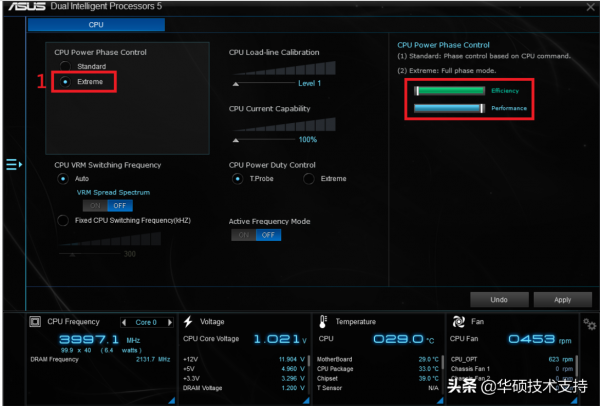Click the green Efficiency bar
The width and height of the screenshot is (600, 406).
[x=450, y=91]
